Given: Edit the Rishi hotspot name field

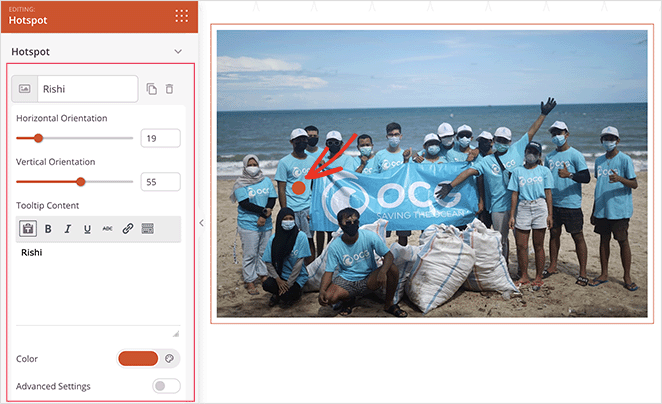Looking at the screenshot, I should pyautogui.click(x=88, y=89).
